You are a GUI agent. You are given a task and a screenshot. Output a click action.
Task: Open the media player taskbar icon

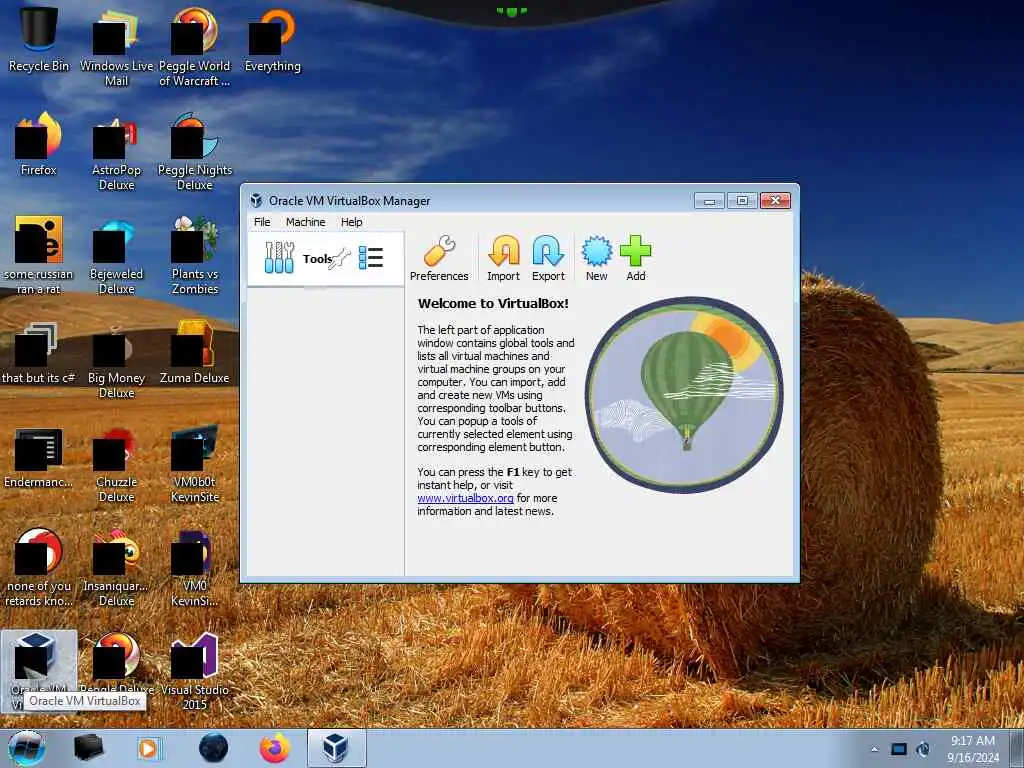(149, 748)
